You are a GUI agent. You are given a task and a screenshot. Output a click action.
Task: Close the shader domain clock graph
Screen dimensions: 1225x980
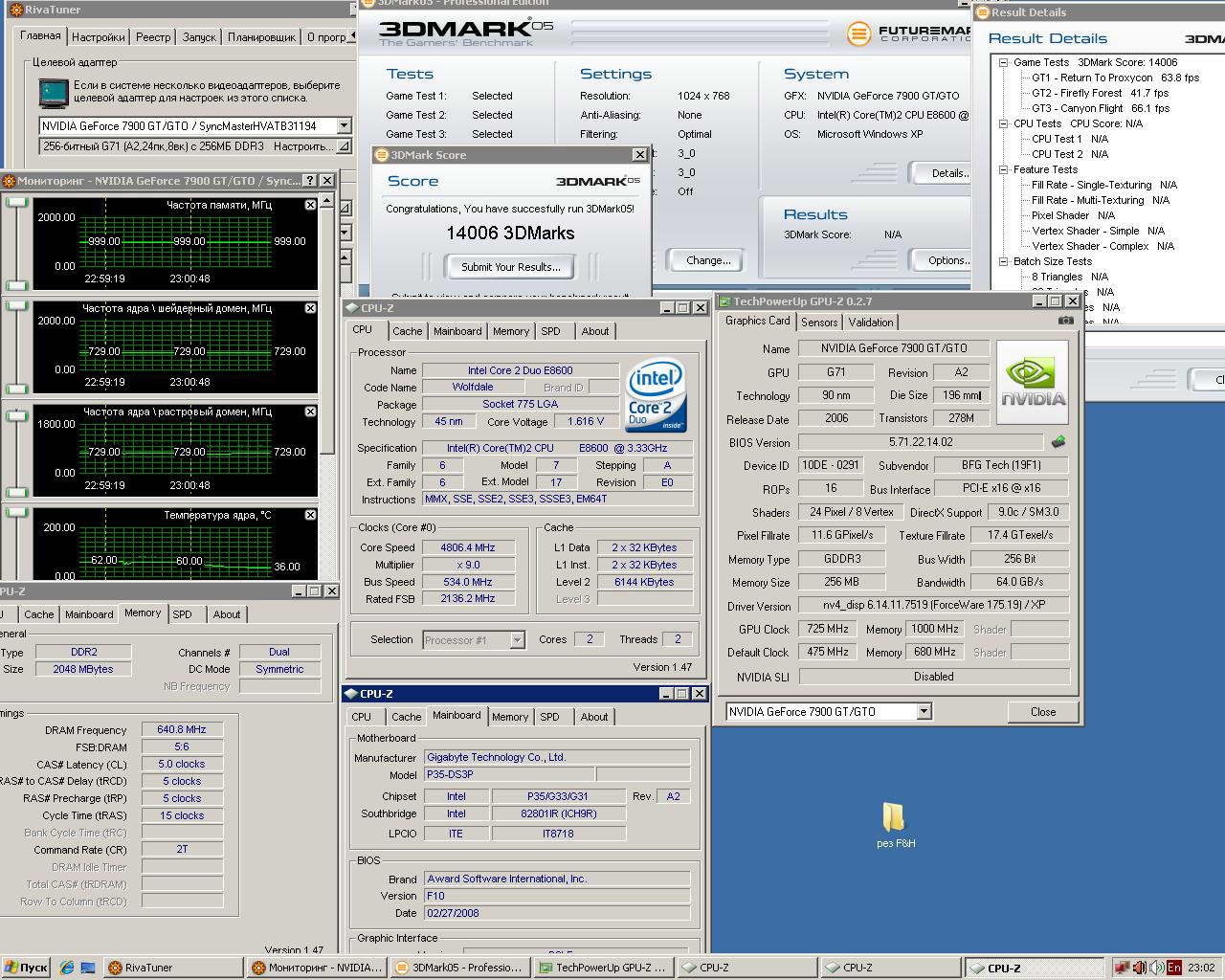point(310,308)
